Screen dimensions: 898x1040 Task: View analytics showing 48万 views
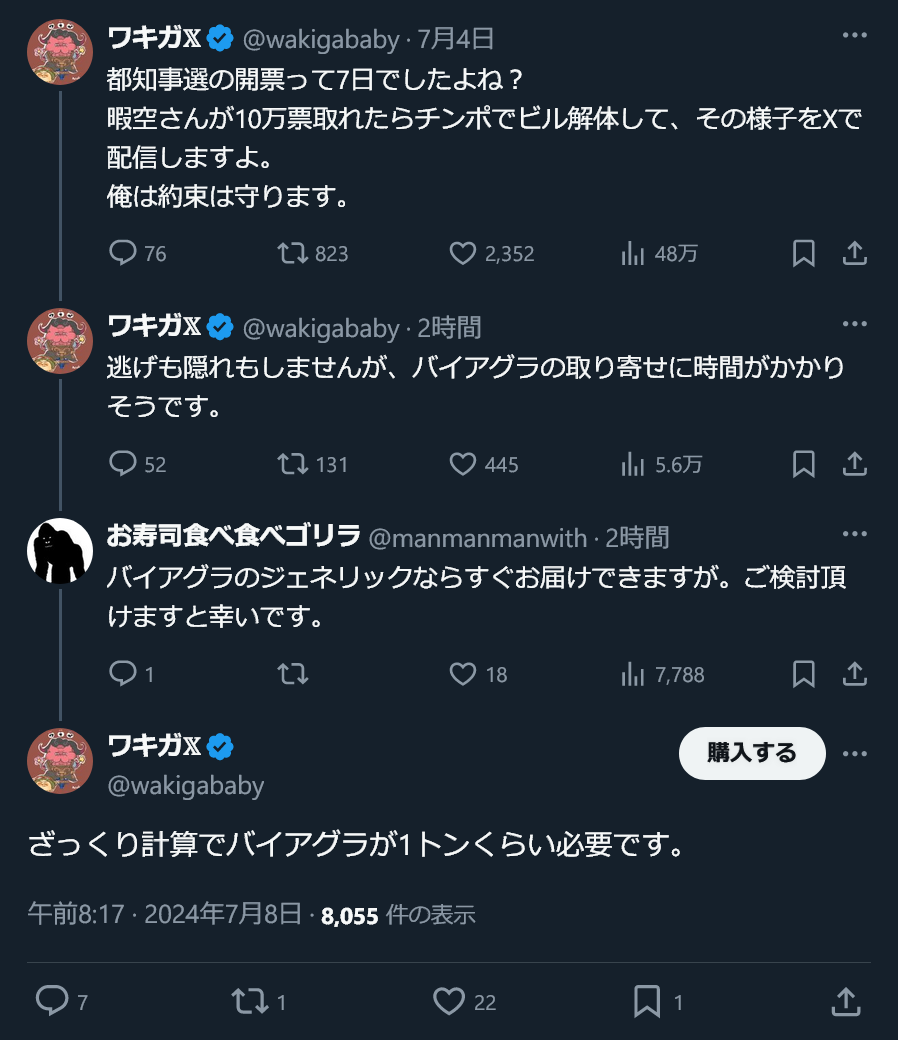[633, 253]
